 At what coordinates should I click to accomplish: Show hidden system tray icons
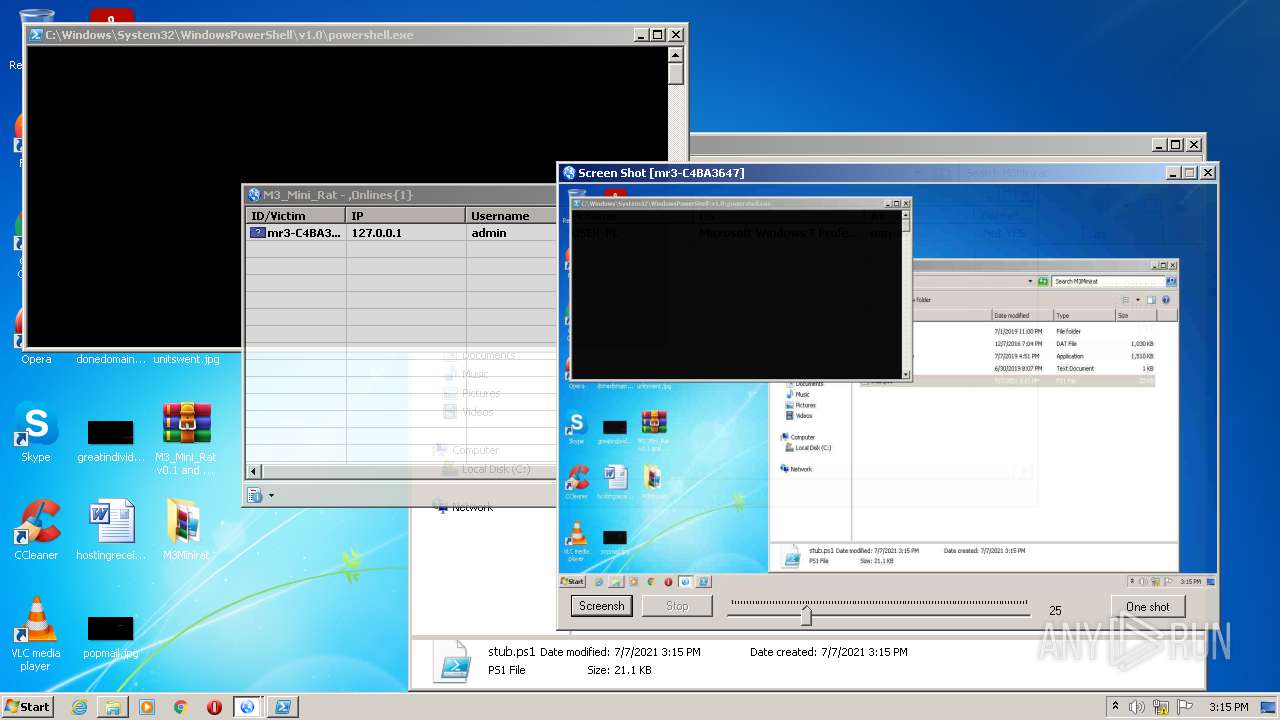(x=1115, y=707)
